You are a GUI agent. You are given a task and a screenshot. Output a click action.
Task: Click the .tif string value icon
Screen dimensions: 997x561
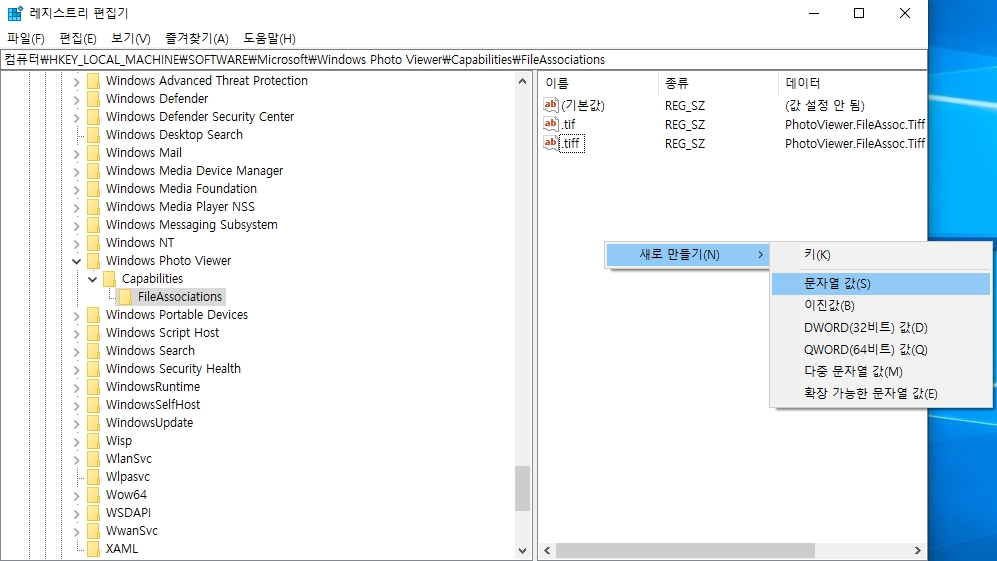click(551, 123)
